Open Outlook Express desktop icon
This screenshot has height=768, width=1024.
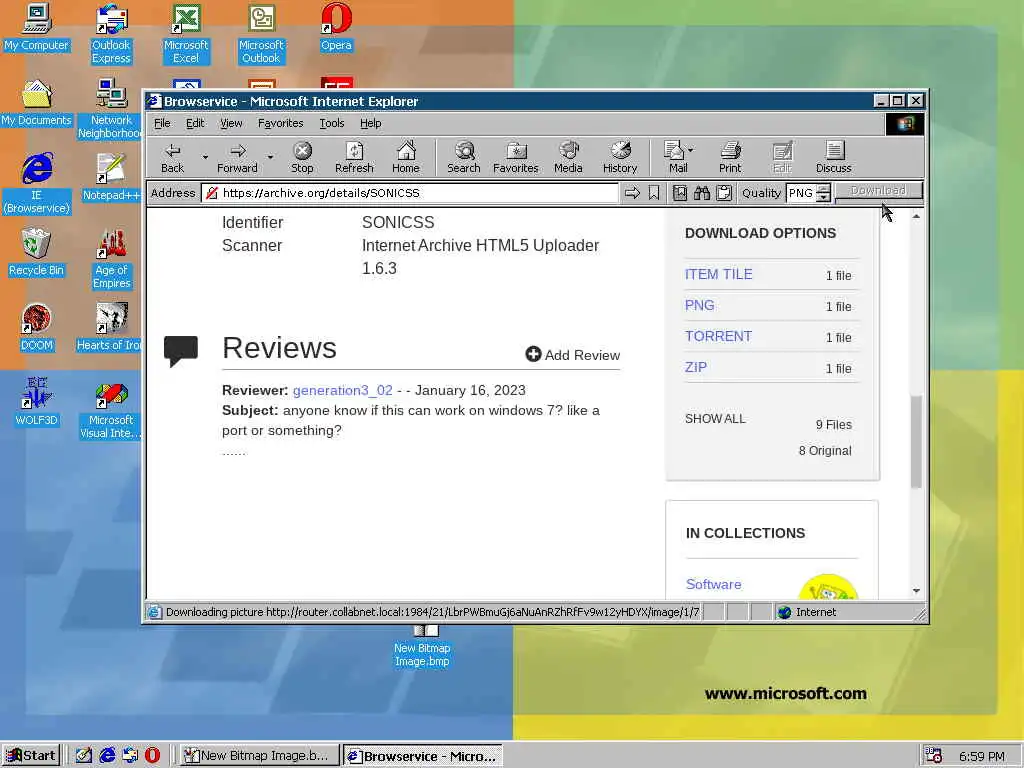[111, 33]
